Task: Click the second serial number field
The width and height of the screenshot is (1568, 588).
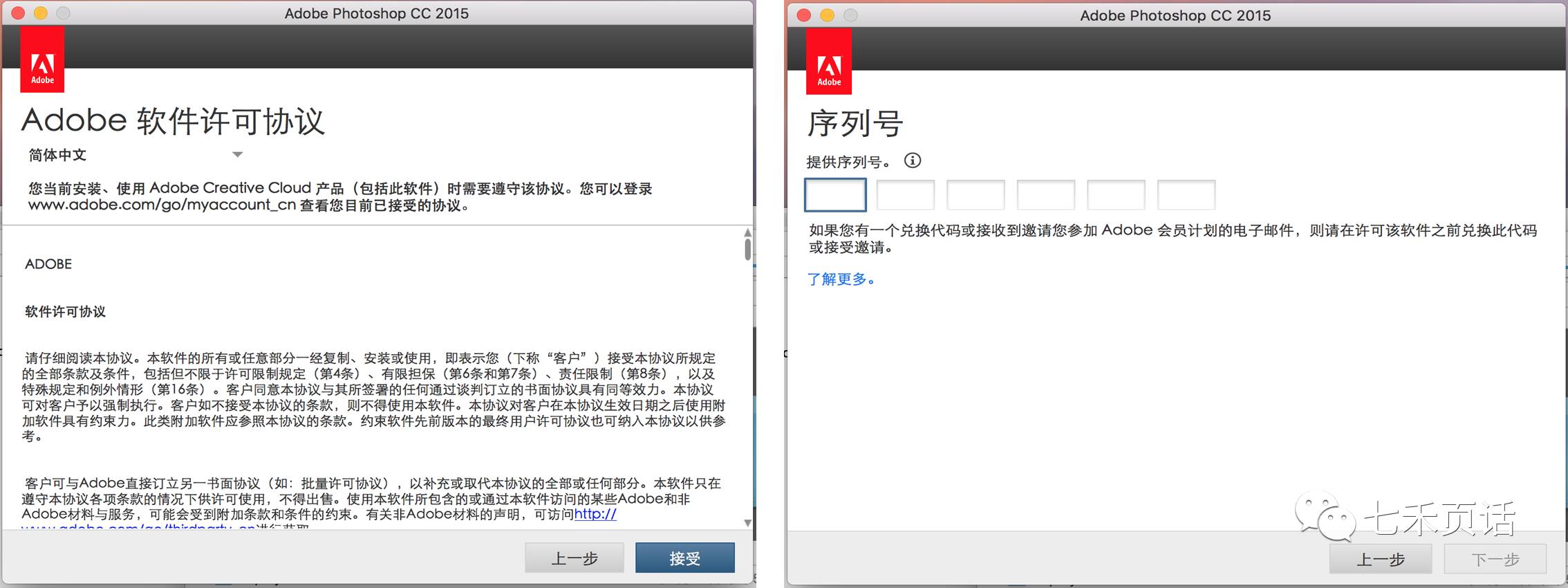Action: coord(905,194)
